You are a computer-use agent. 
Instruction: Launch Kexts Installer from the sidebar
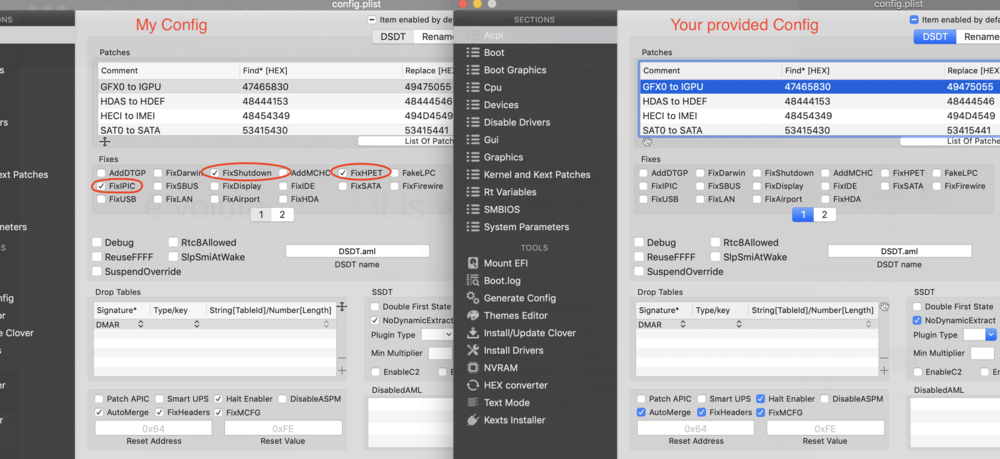(x=514, y=420)
